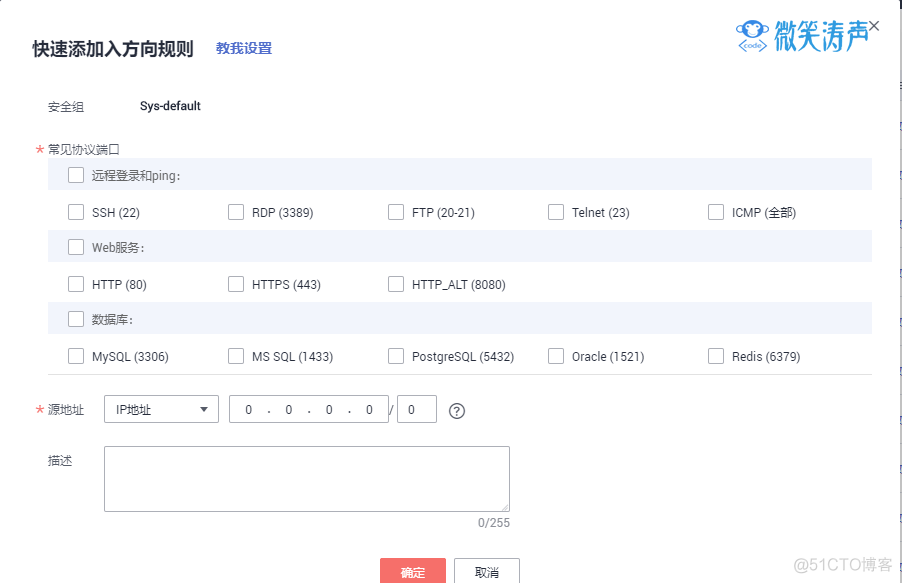Image resolution: width=902 pixels, height=583 pixels.
Task: Enable the SSH (22) checkbox
Action: (76, 212)
